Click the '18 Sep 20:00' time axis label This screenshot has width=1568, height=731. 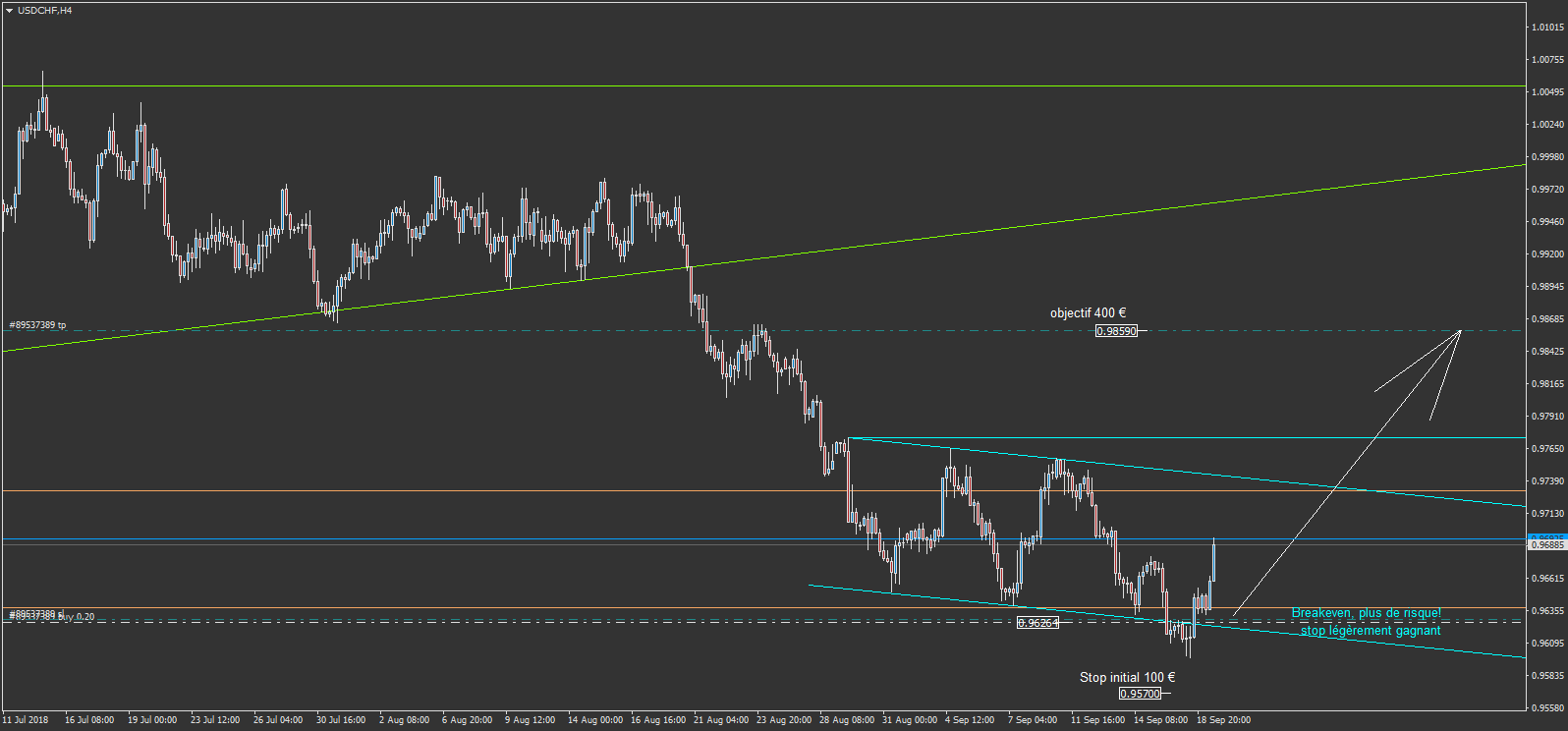pyautogui.click(x=1223, y=720)
